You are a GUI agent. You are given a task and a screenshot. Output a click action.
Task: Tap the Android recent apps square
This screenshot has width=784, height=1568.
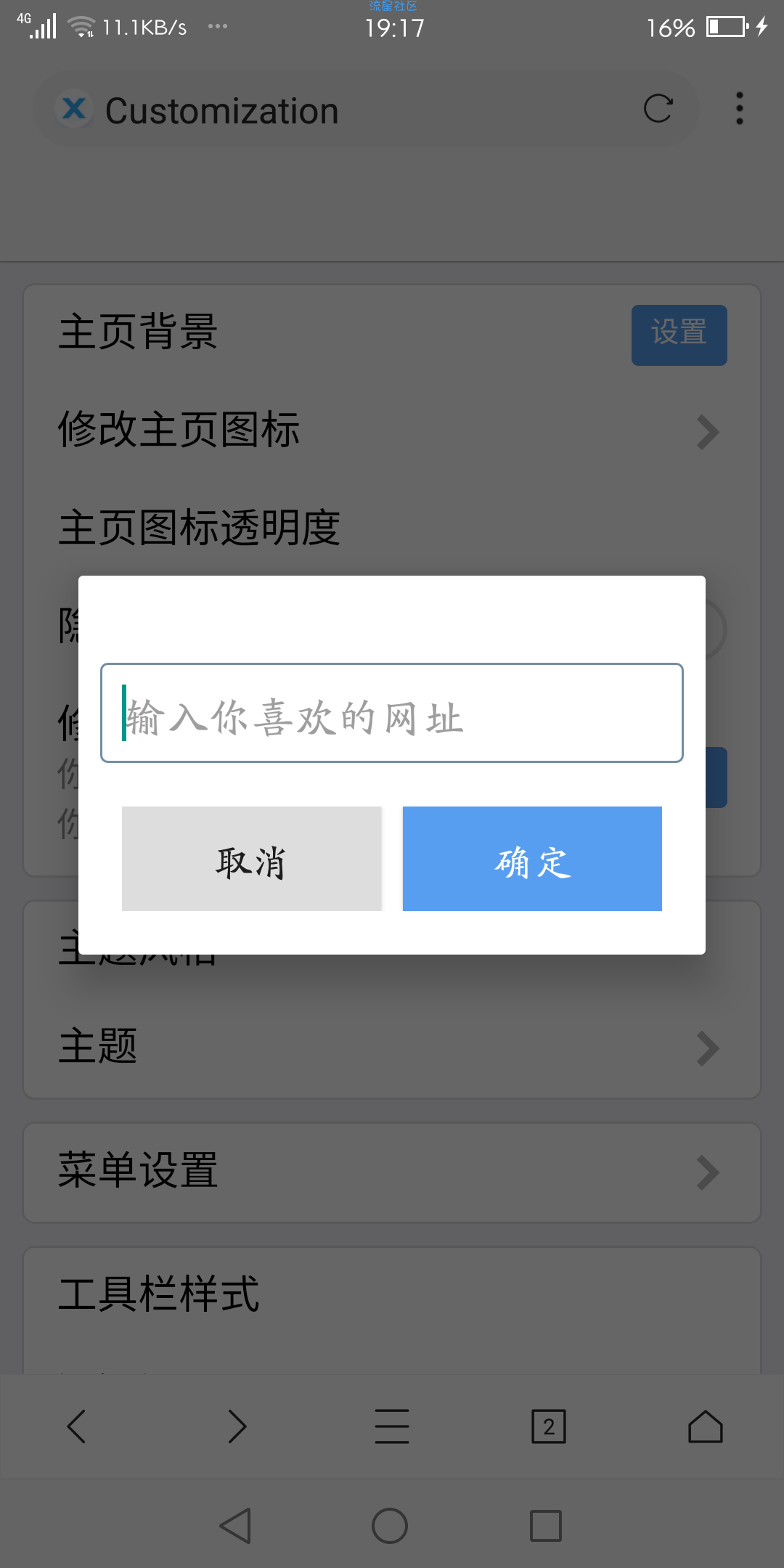point(546,1525)
